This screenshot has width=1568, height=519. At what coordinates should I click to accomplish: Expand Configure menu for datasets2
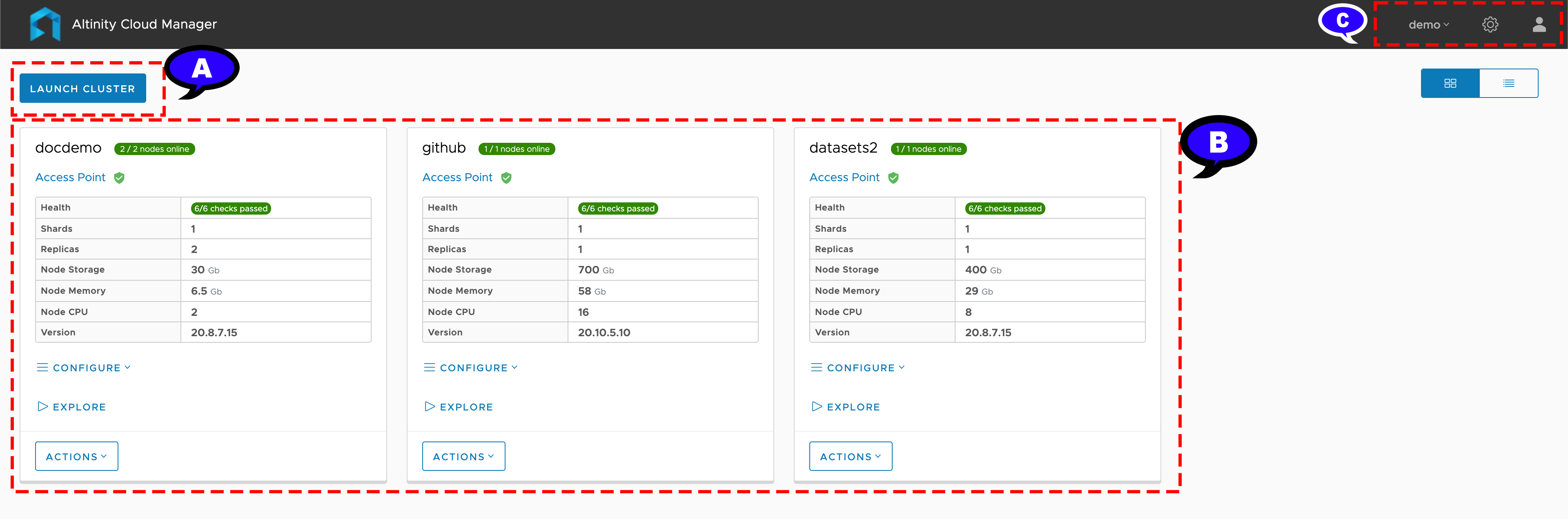[x=858, y=368]
